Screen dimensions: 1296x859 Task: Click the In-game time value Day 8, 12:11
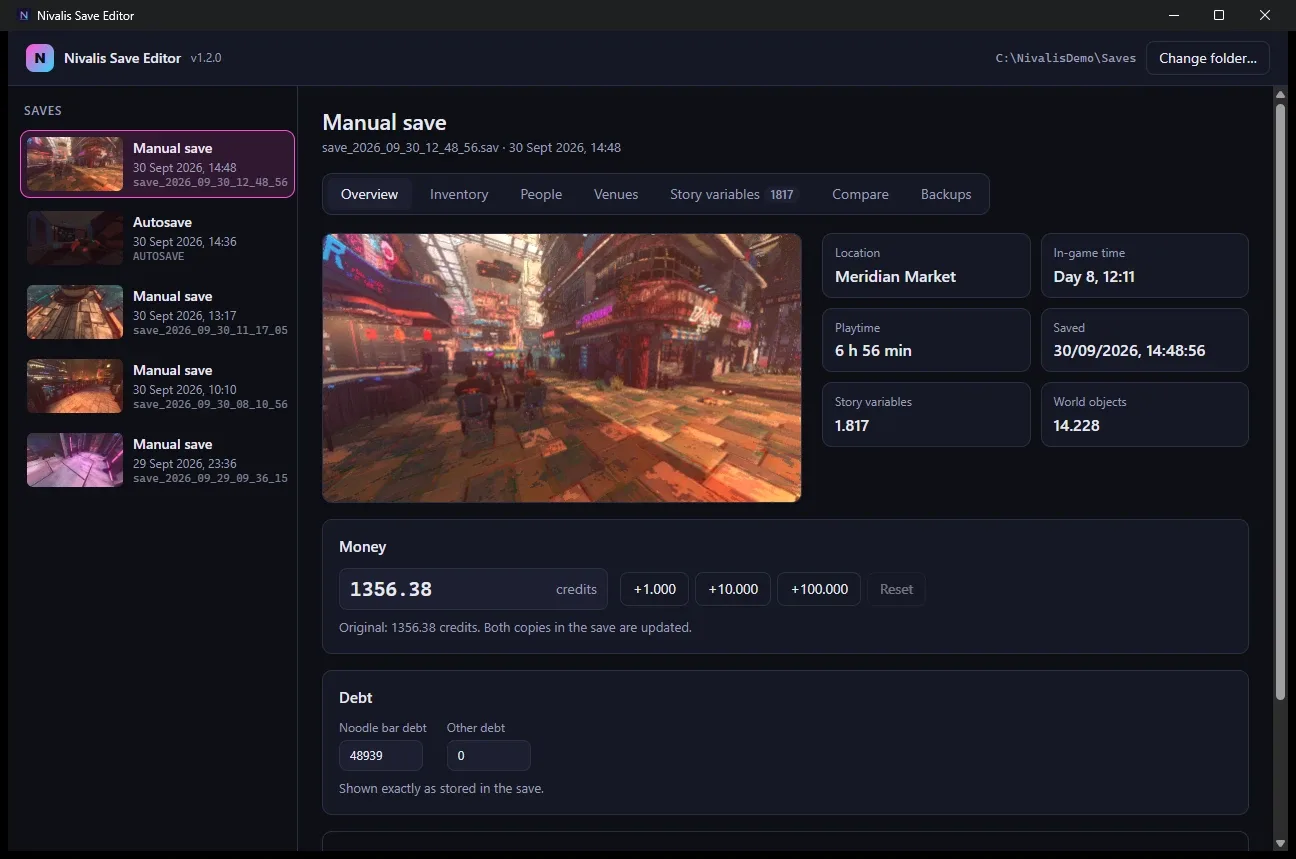click(1093, 276)
